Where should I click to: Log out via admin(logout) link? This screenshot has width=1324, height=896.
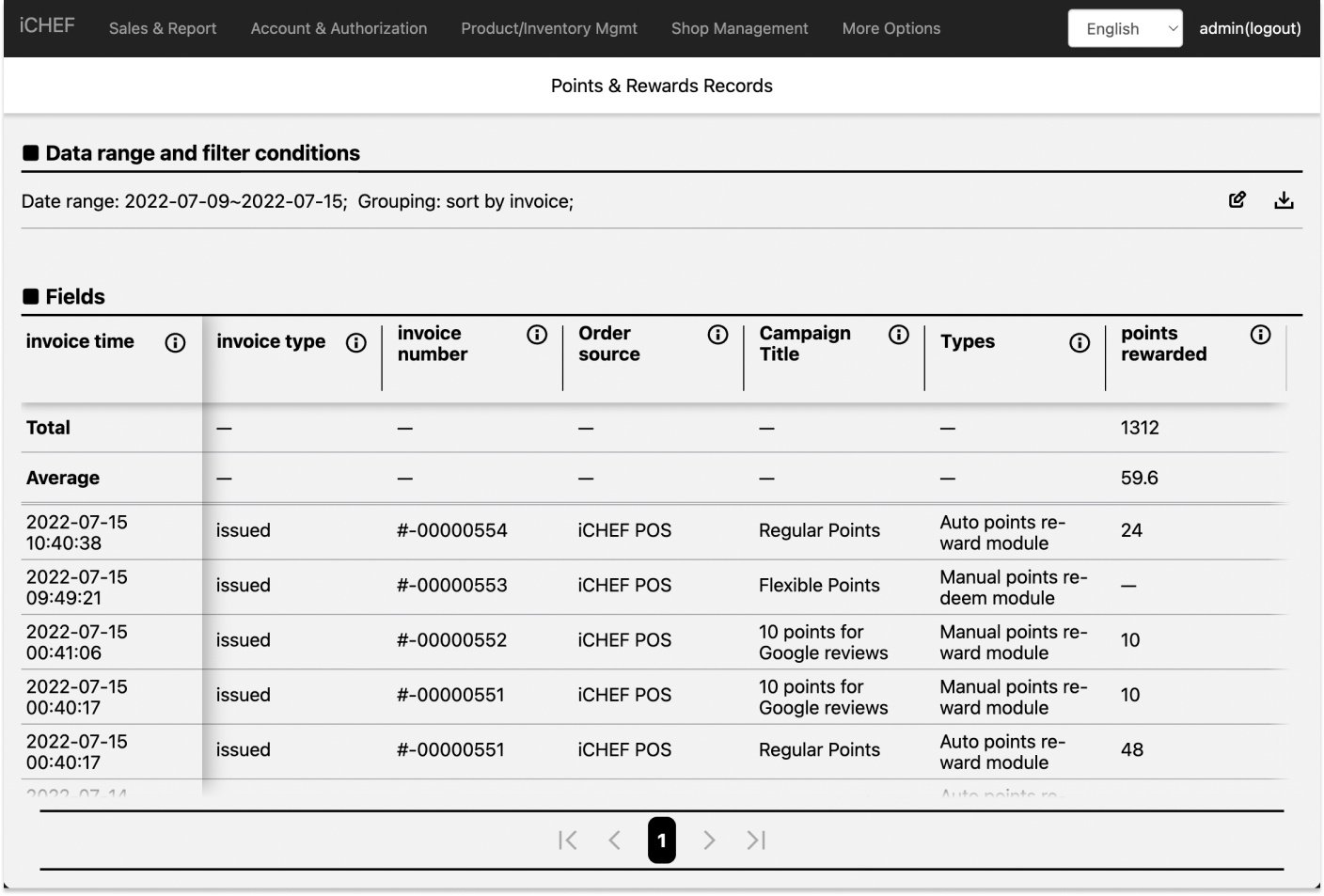pyautogui.click(x=1250, y=28)
